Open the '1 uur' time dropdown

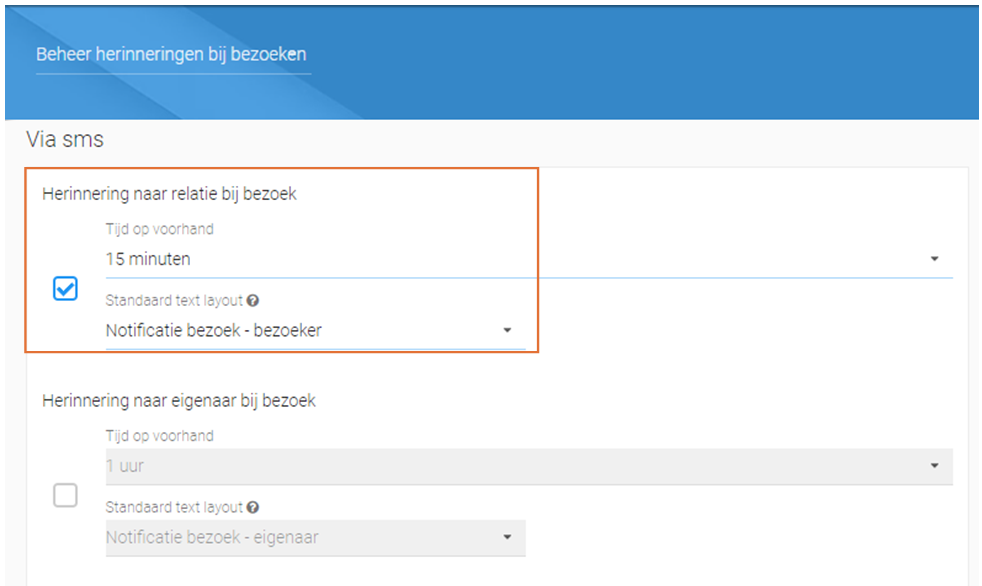pos(529,466)
